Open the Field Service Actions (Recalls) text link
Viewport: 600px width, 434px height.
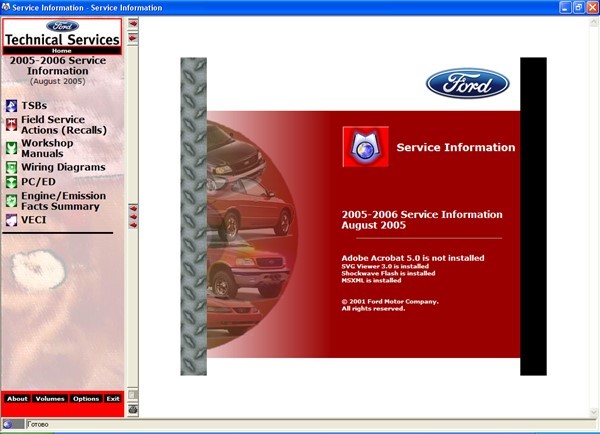(x=64, y=125)
